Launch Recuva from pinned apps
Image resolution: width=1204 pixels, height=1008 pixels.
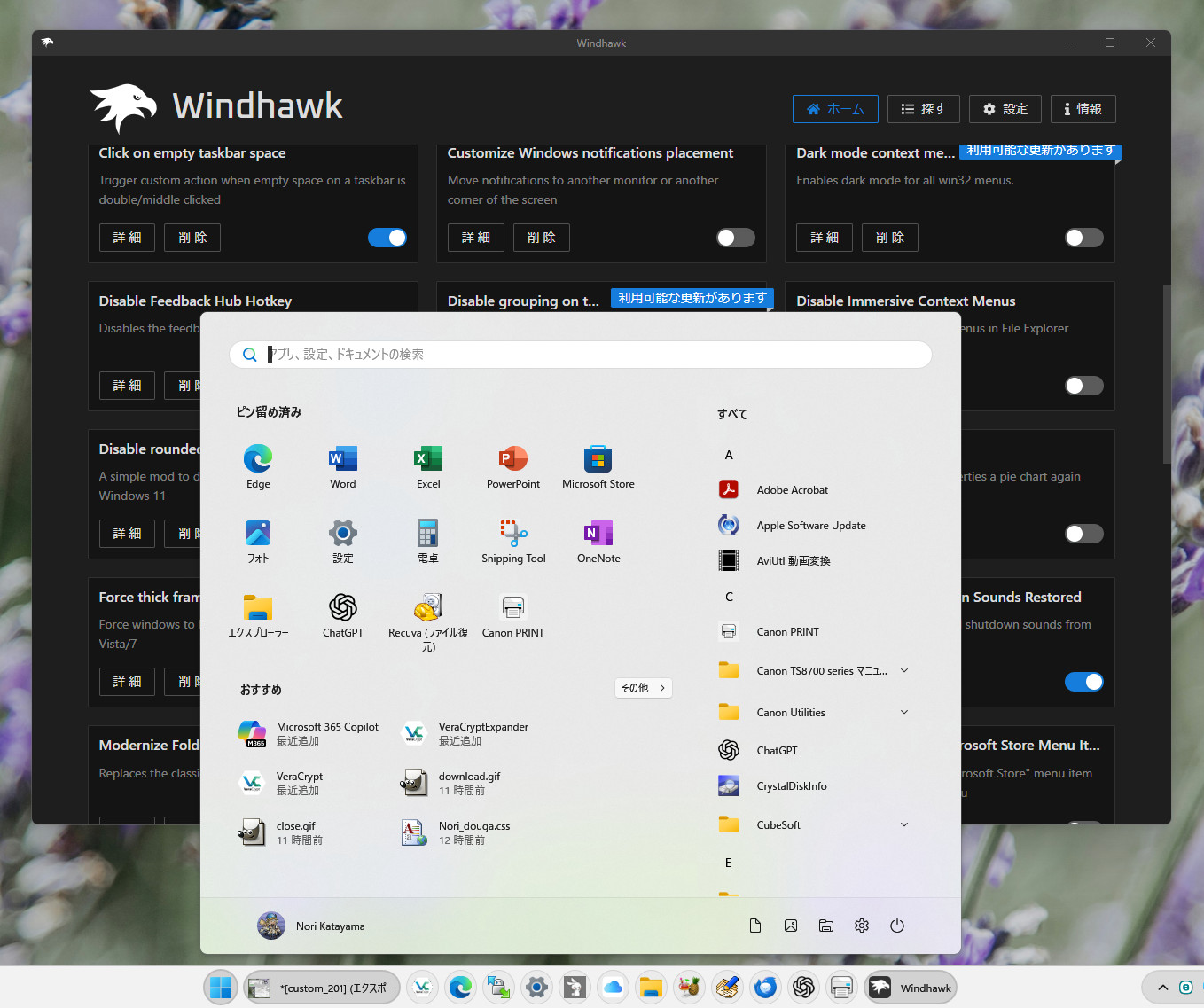pos(428,622)
